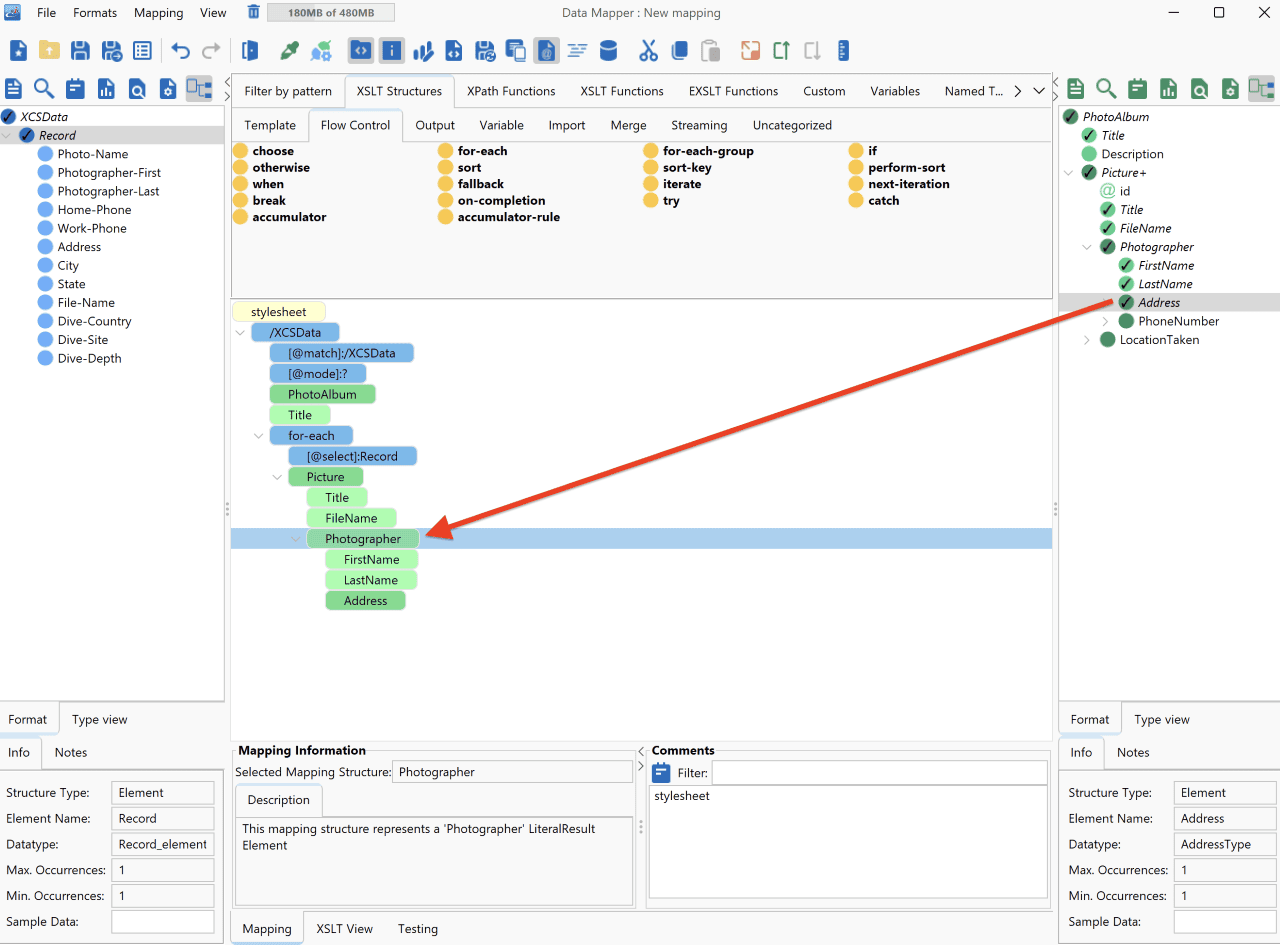
Task: Toggle the blue info panel button
Action: pyautogui.click(x=392, y=51)
